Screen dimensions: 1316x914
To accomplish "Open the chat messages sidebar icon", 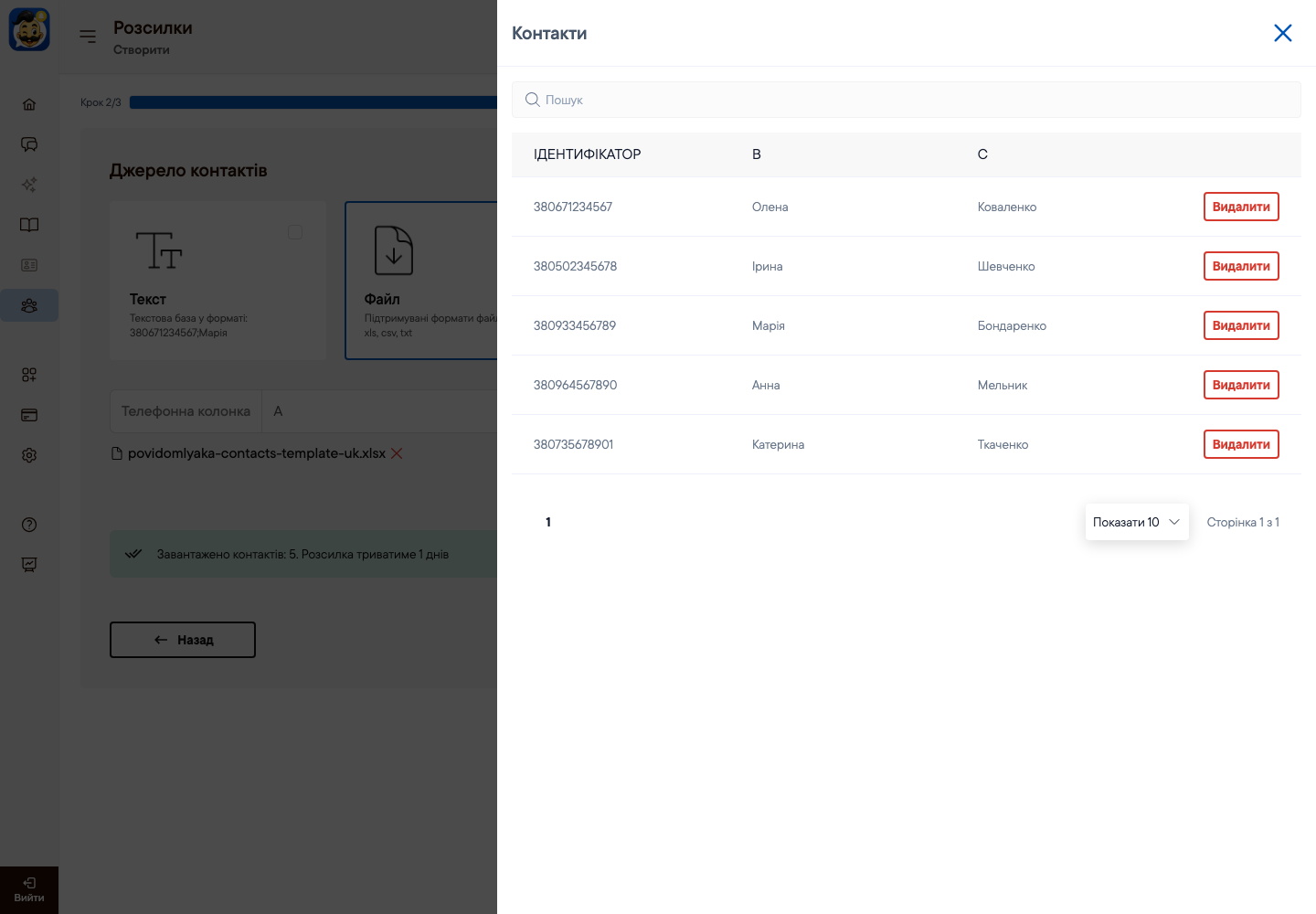I will tap(29, 144).
